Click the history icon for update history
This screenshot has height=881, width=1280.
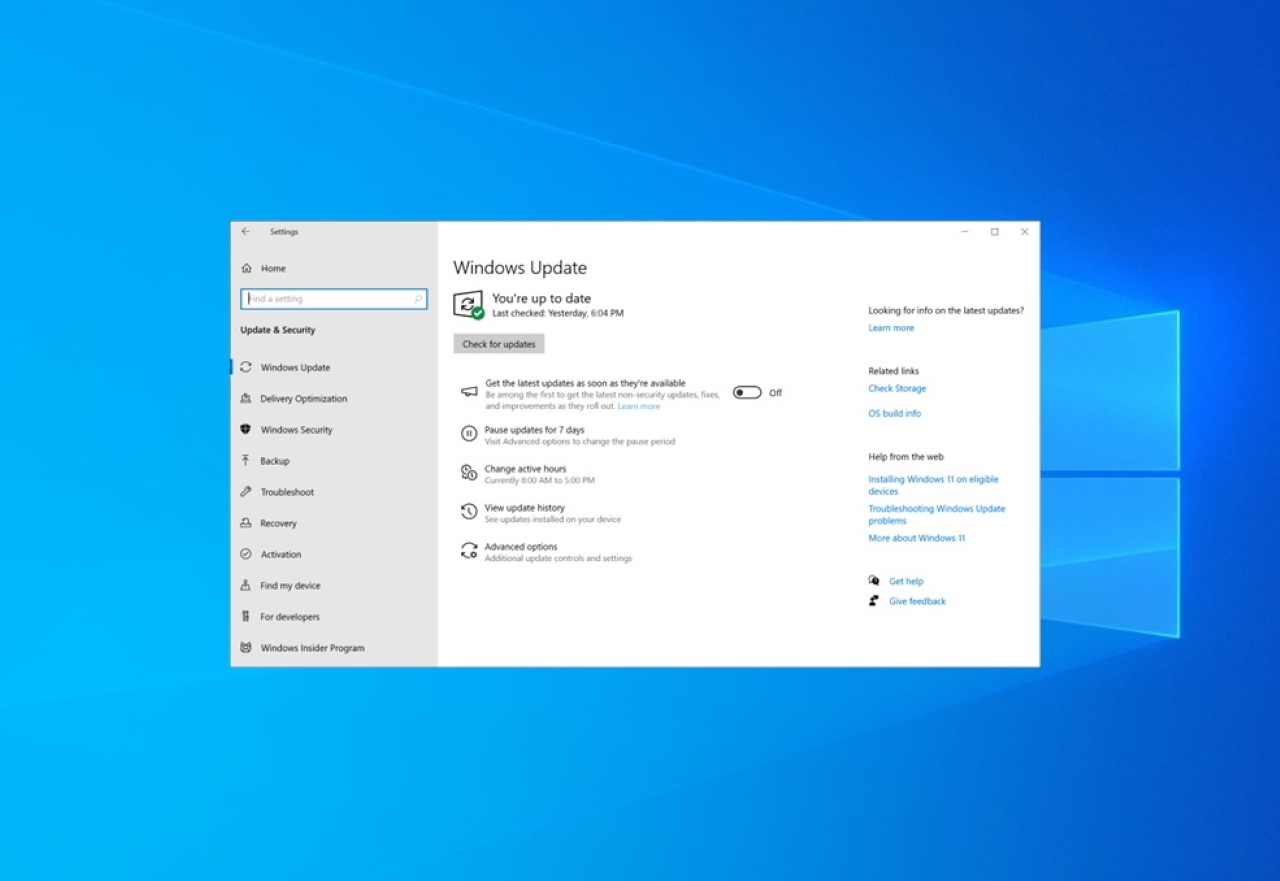click(469, 511)
